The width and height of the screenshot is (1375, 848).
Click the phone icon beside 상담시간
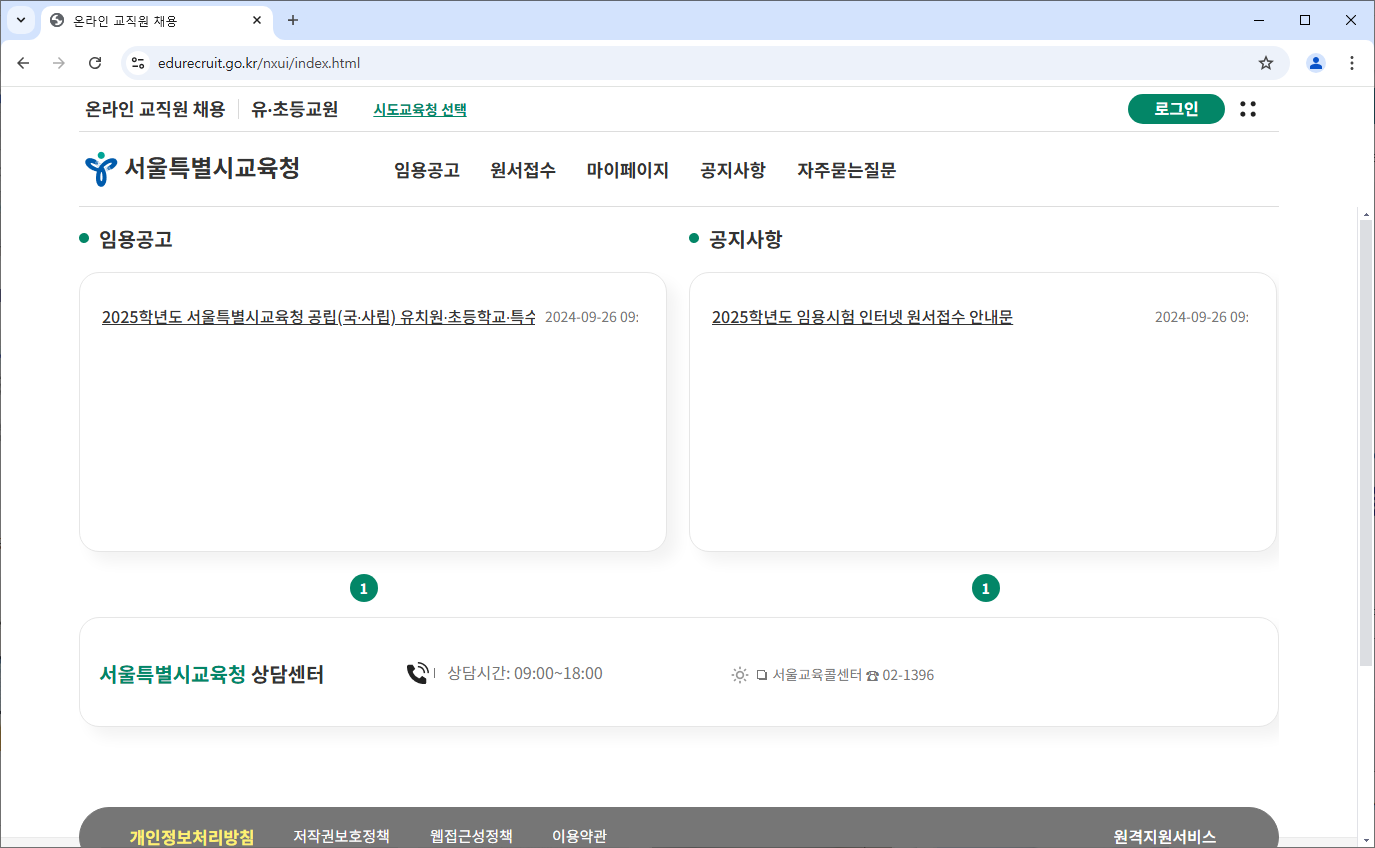(x=417, y=673)
